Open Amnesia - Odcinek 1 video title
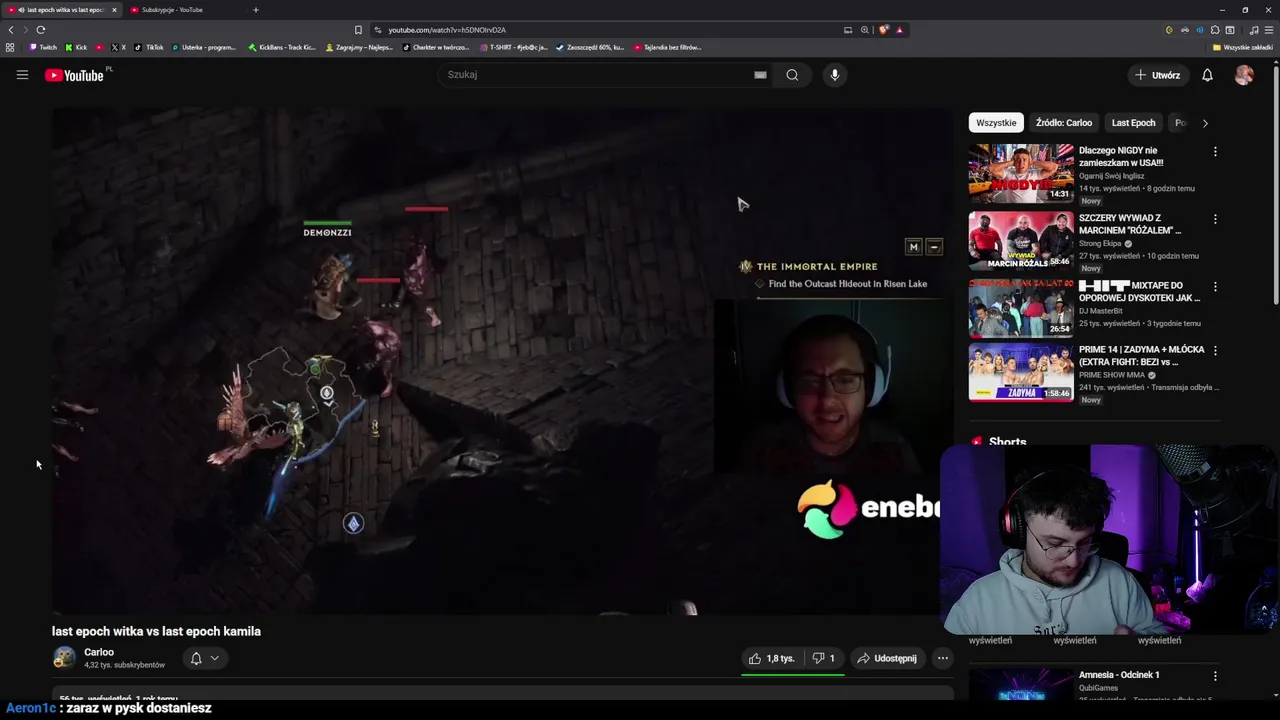Viewport: 1280px width, 720px height. click(x=1119, y=675)
